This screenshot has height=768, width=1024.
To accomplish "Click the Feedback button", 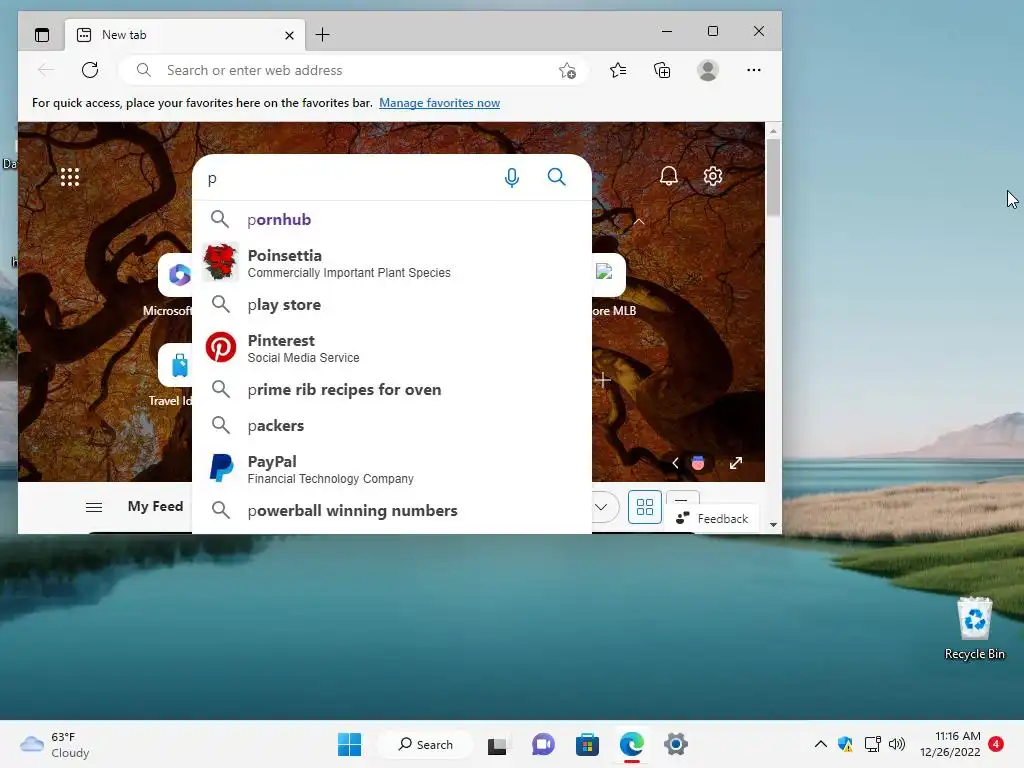I will pos(713,519).
